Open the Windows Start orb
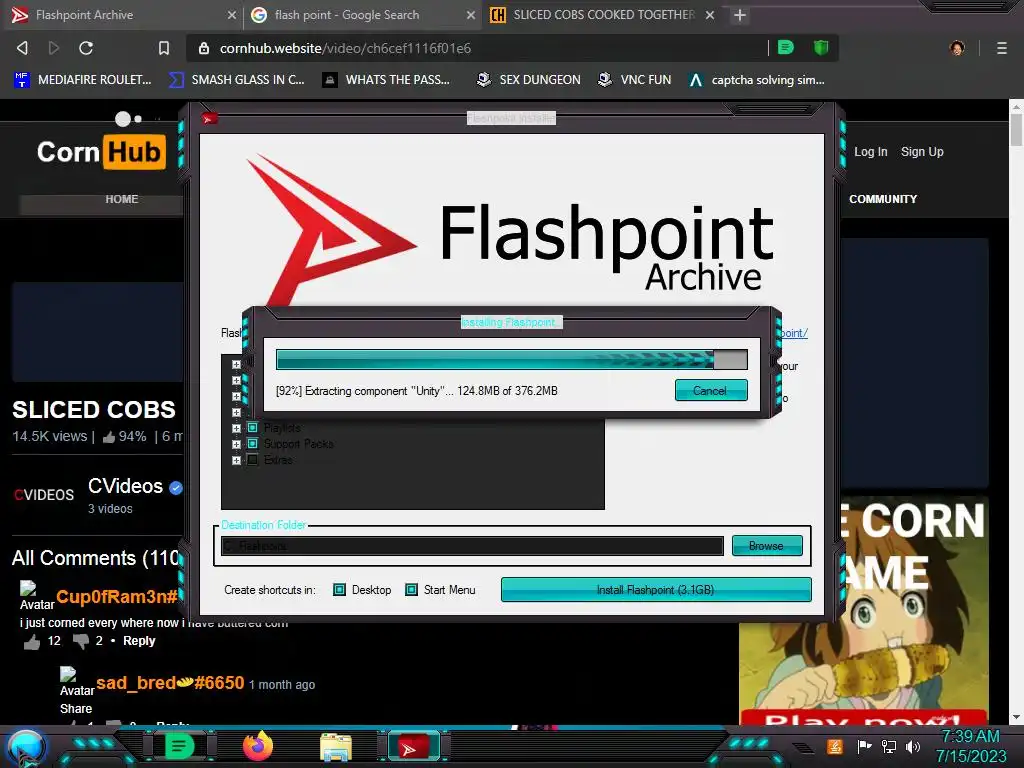This screenshot has height=768, width=1024. 26,748
